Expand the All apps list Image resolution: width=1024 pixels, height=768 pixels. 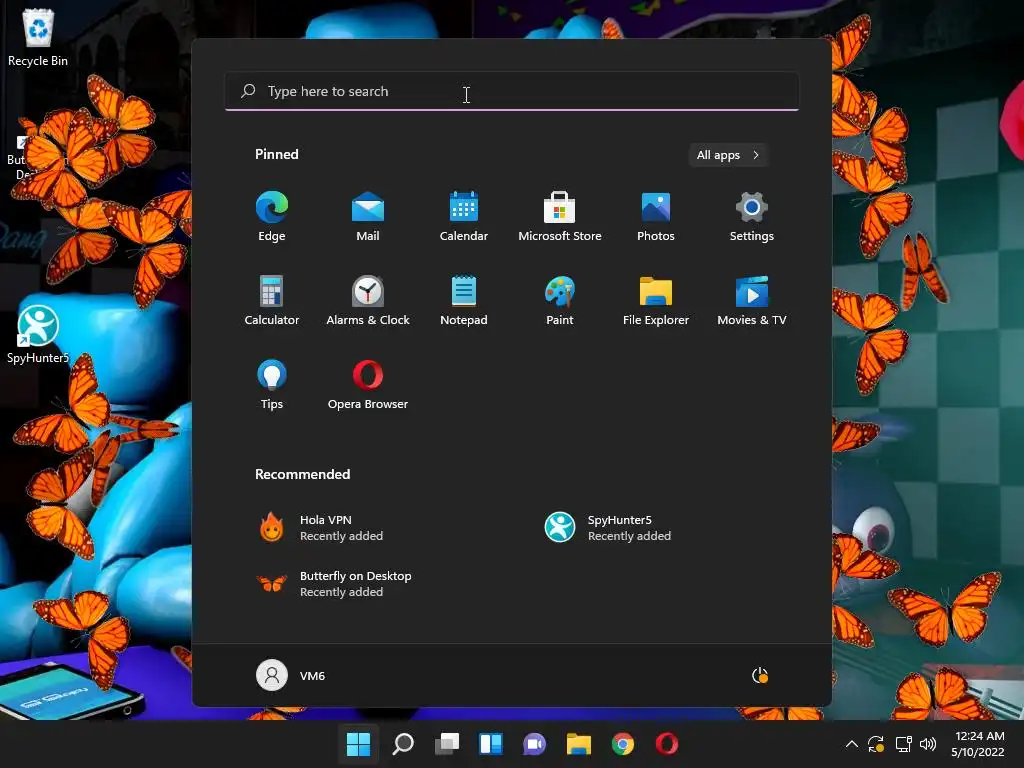pos(728,155)
